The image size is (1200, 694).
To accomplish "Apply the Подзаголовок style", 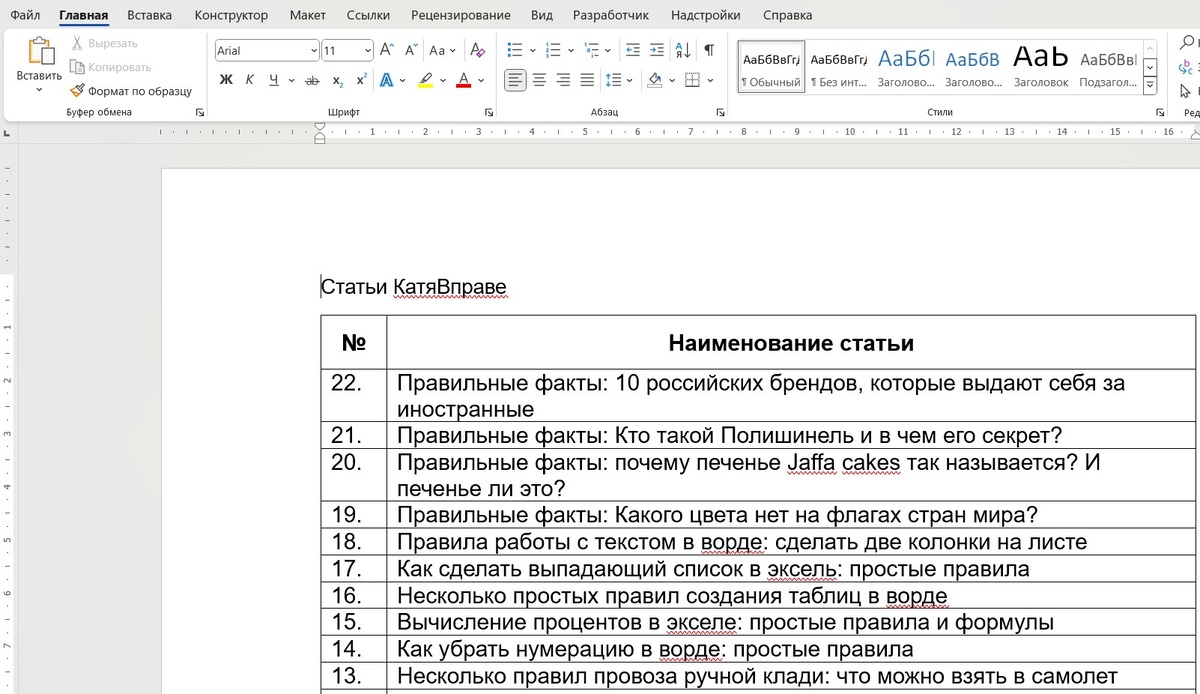I will [1108, 67].
